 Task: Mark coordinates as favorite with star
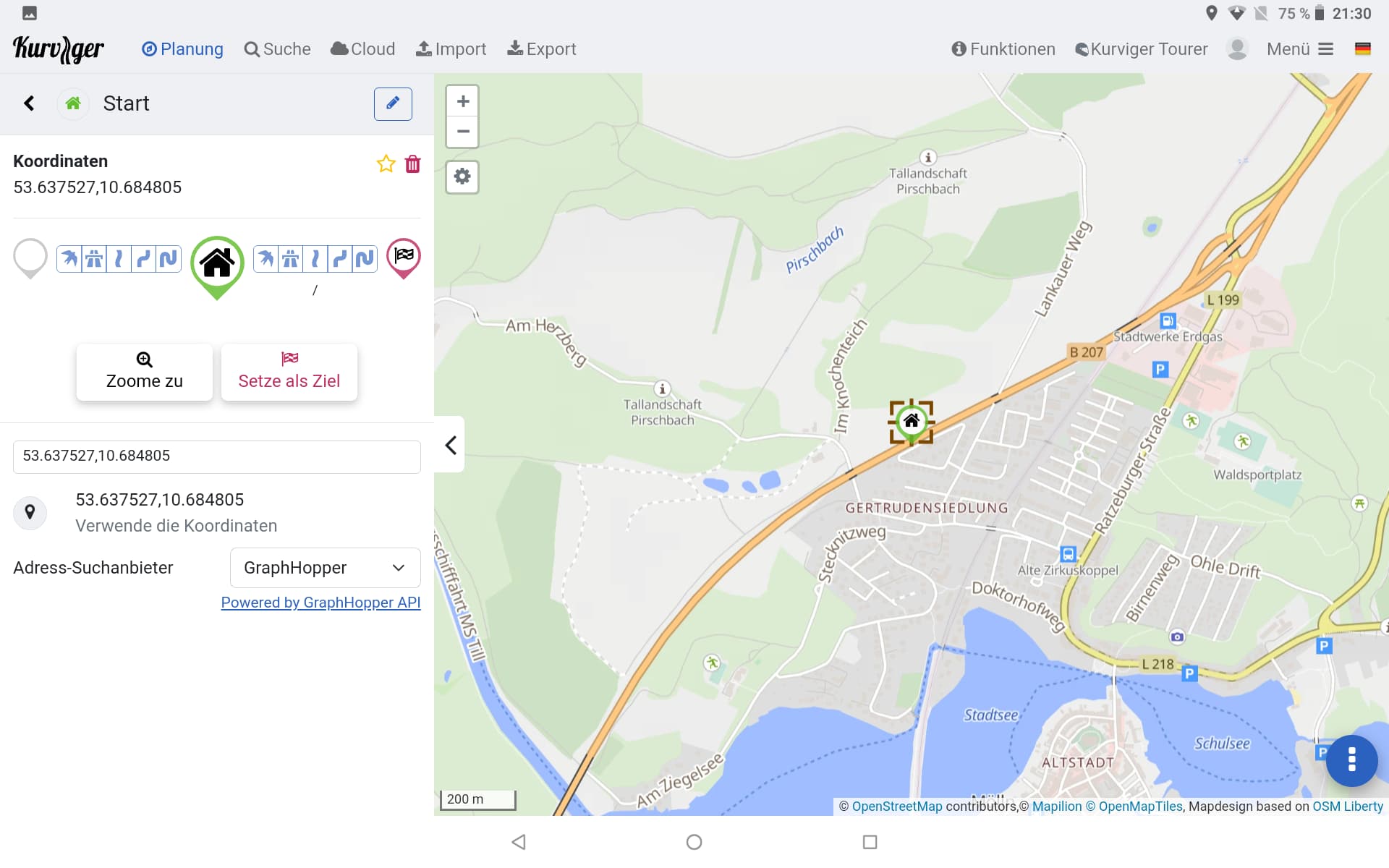pos(386,164)
